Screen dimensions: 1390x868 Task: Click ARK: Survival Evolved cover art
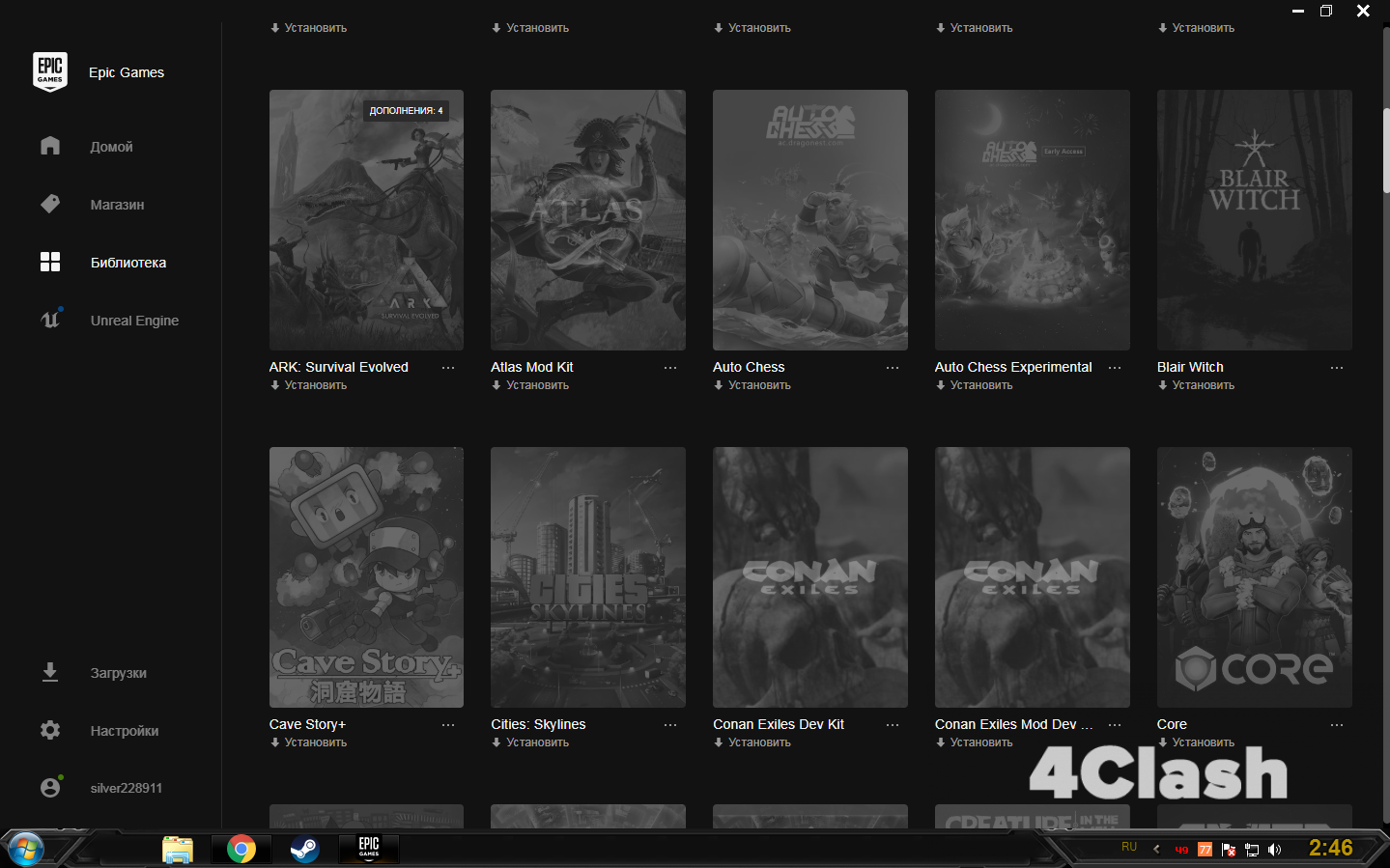366,220
